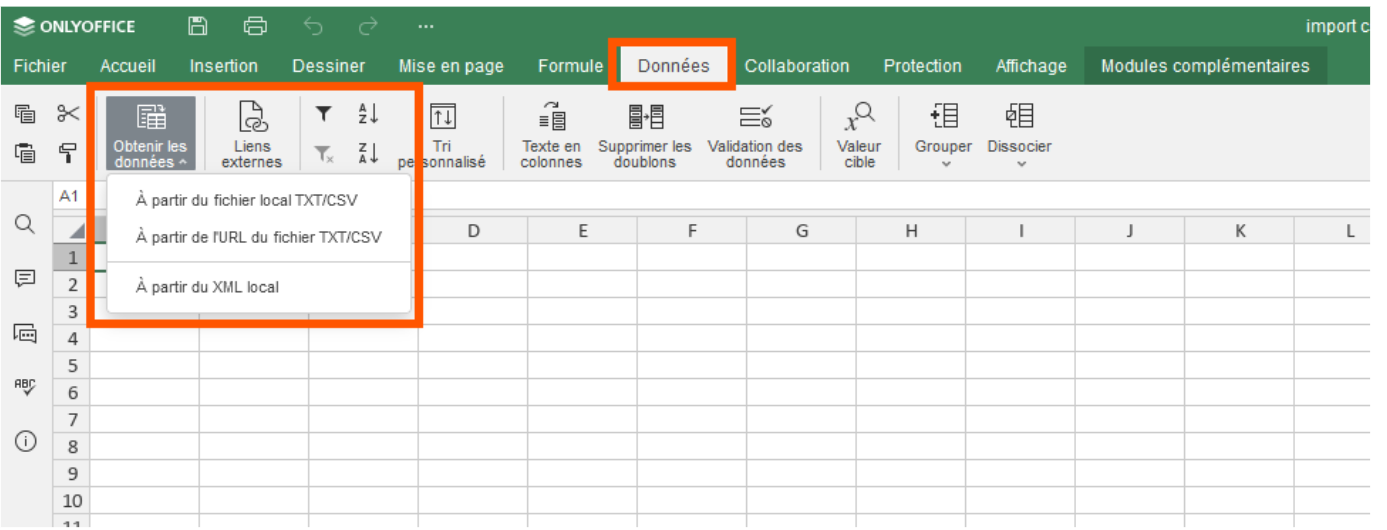
Task: Click the Spell check ABC icon
Action: click(25, 386)
